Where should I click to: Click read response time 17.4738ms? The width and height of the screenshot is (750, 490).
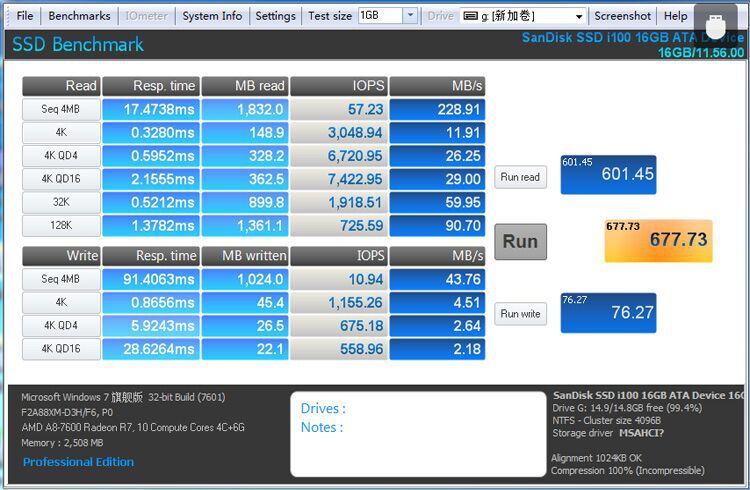click(x=151, y=109)
